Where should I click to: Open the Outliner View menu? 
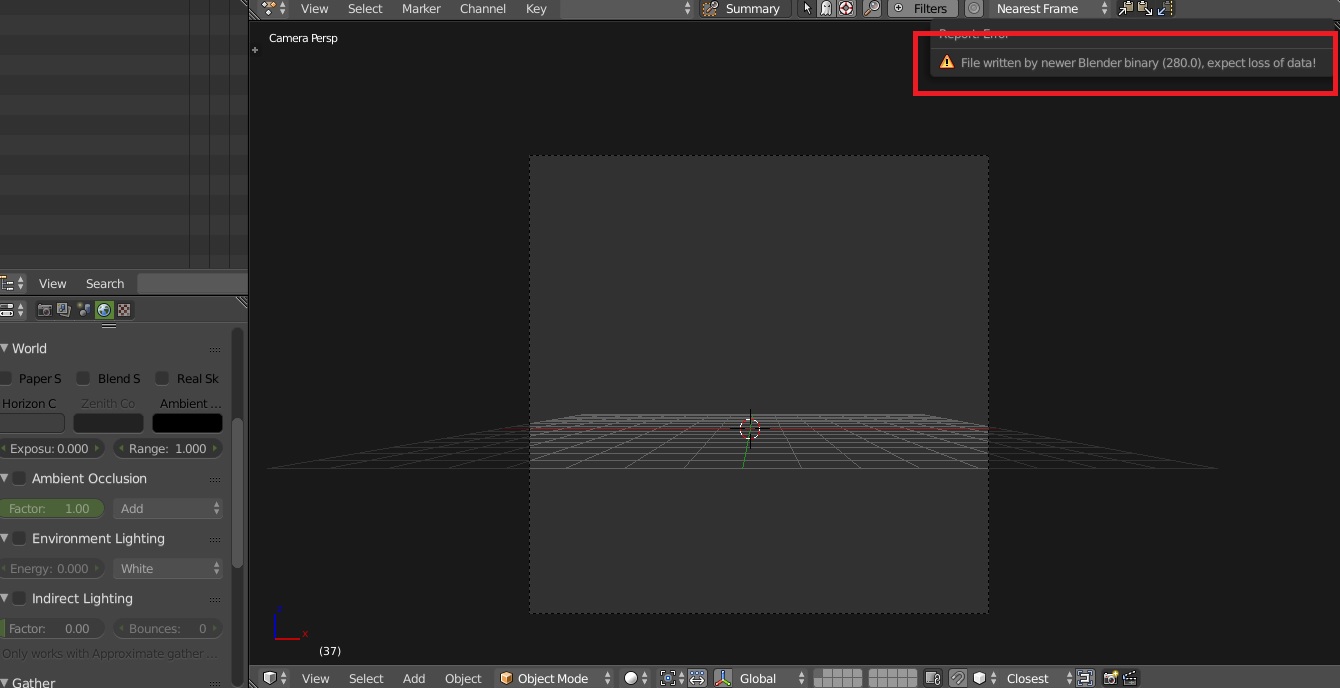tap(52, 284)
